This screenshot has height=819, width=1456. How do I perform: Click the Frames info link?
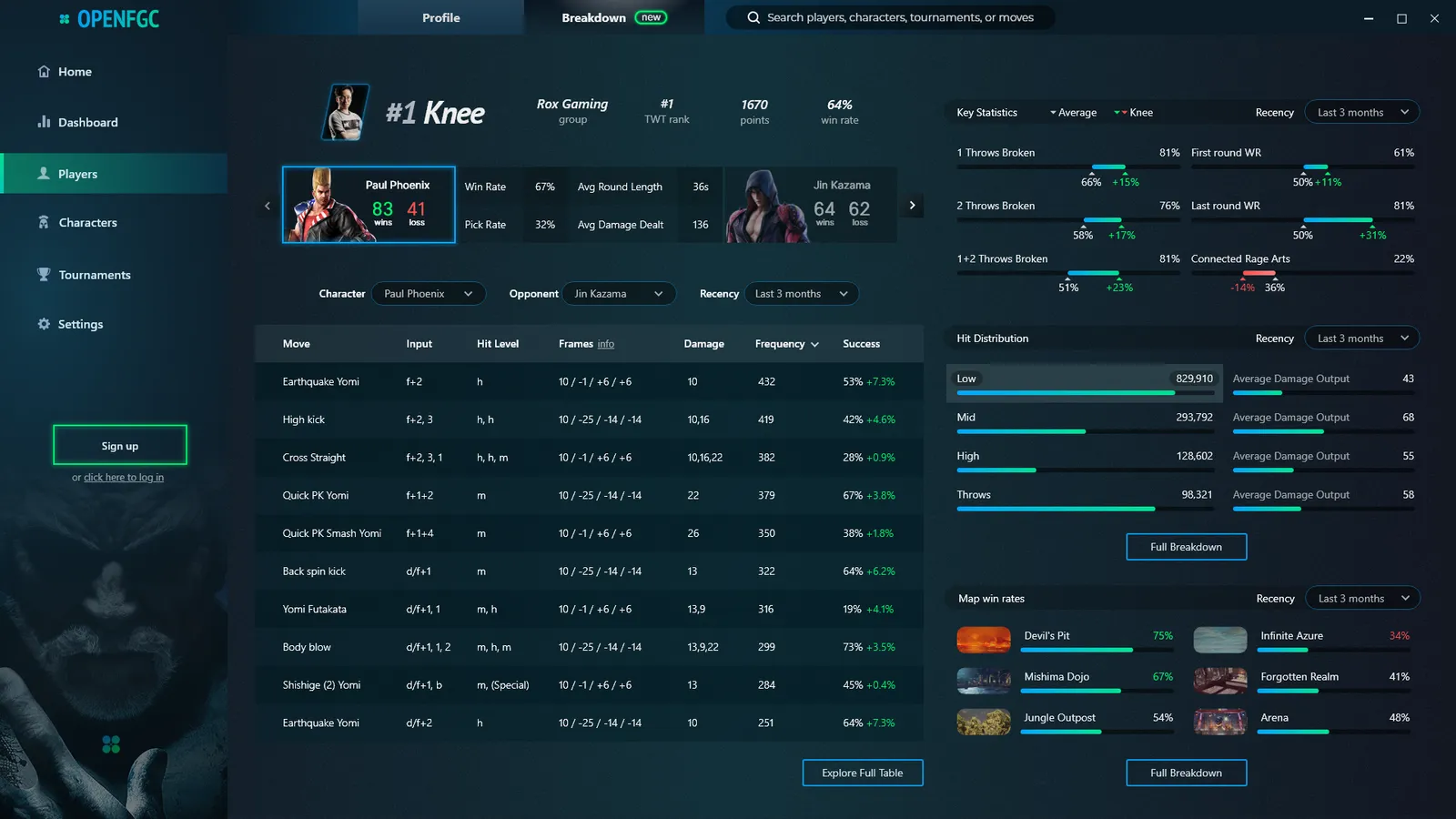[606, 344]
